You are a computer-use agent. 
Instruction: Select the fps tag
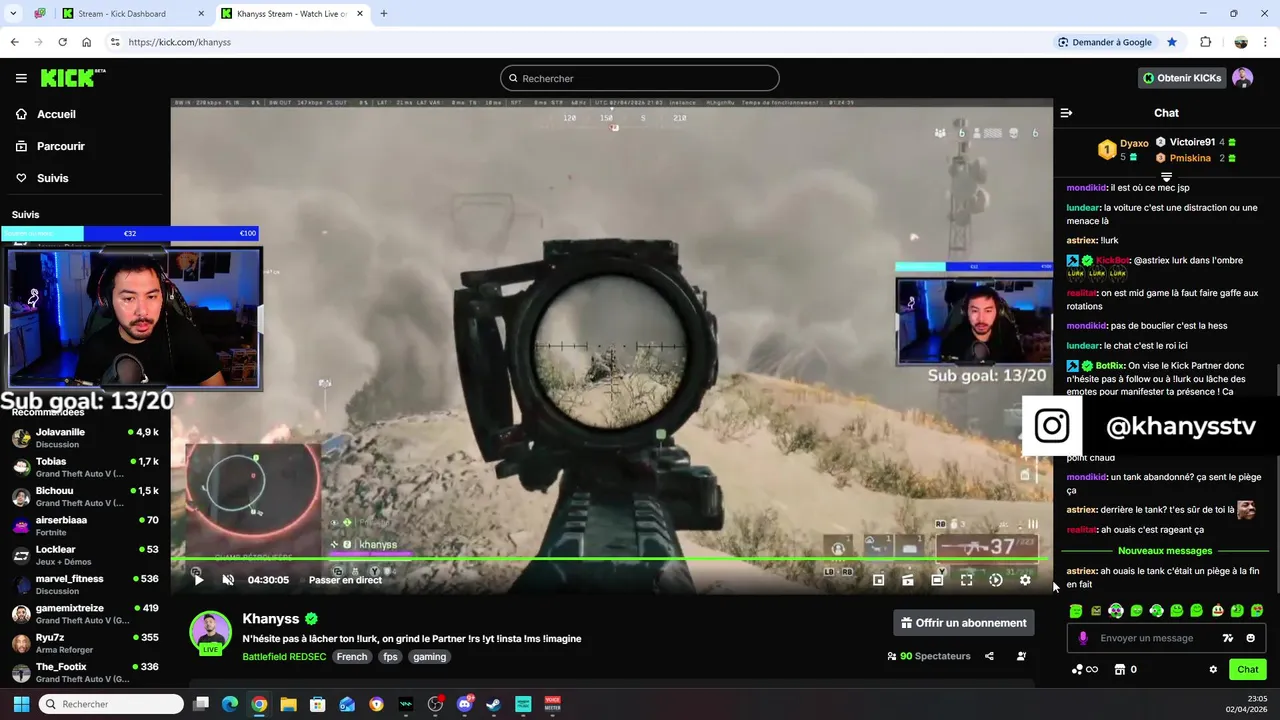click(x=390, y=657)
